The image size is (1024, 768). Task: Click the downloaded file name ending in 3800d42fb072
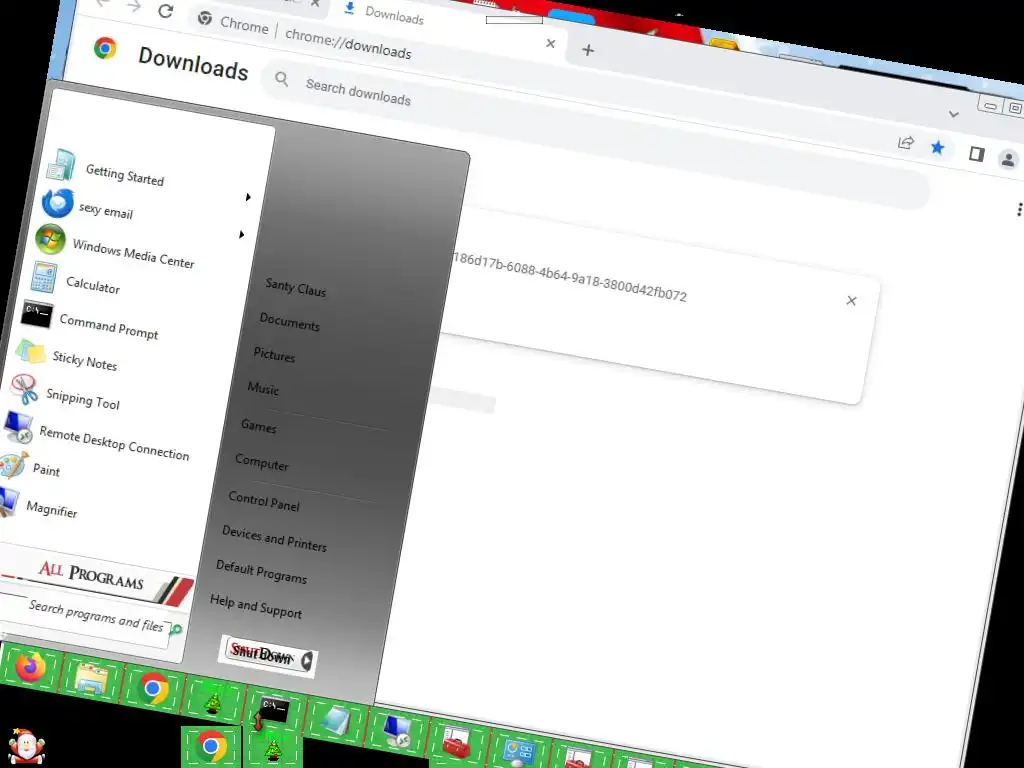[x=569, y=278]
